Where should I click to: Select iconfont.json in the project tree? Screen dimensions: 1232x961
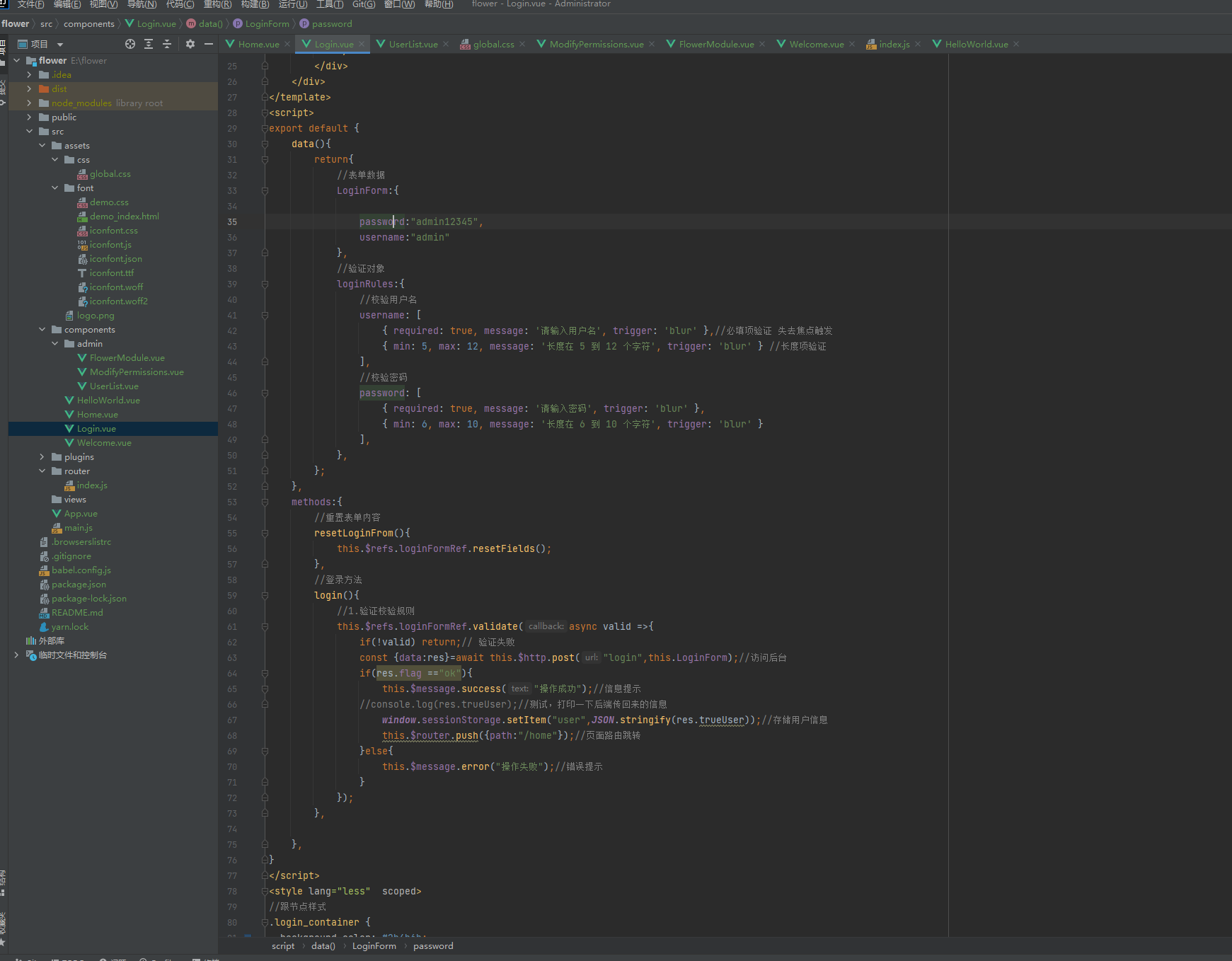[115, 258]
